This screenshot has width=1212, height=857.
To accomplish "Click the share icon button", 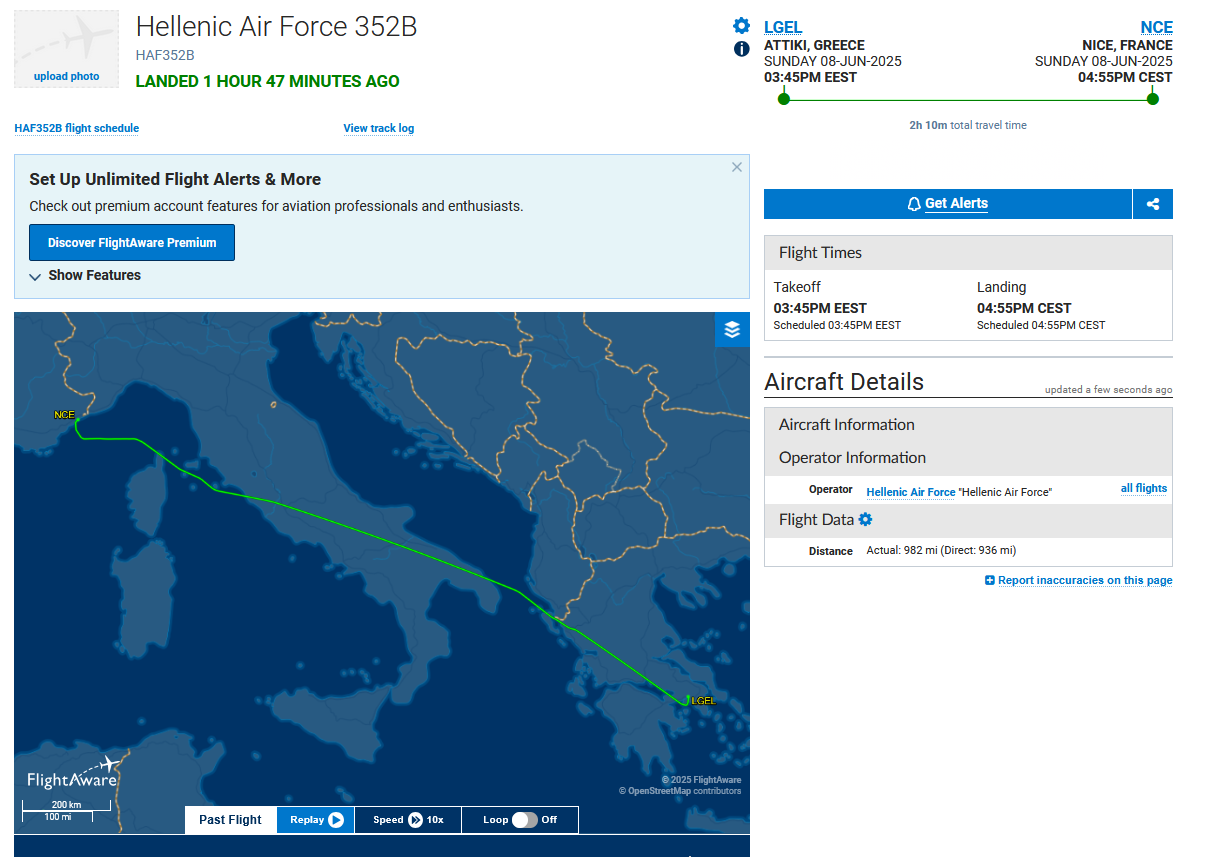I will 1153,204.
